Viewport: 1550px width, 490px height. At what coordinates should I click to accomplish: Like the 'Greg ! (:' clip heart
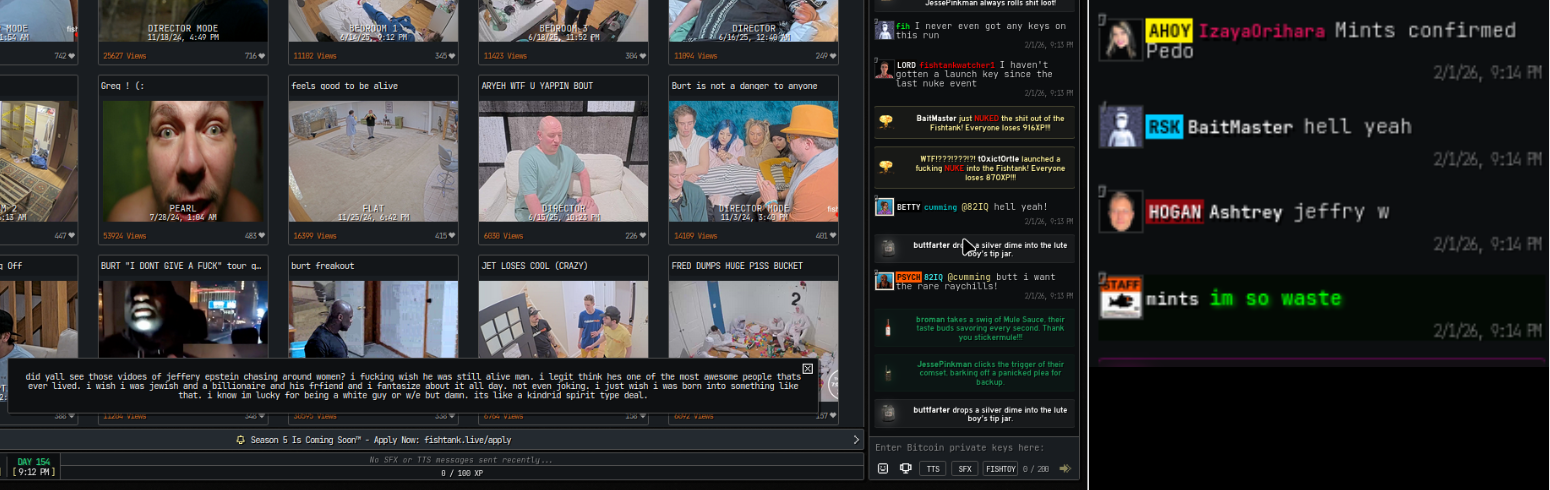pyautogui.click(x=261, y=236)
